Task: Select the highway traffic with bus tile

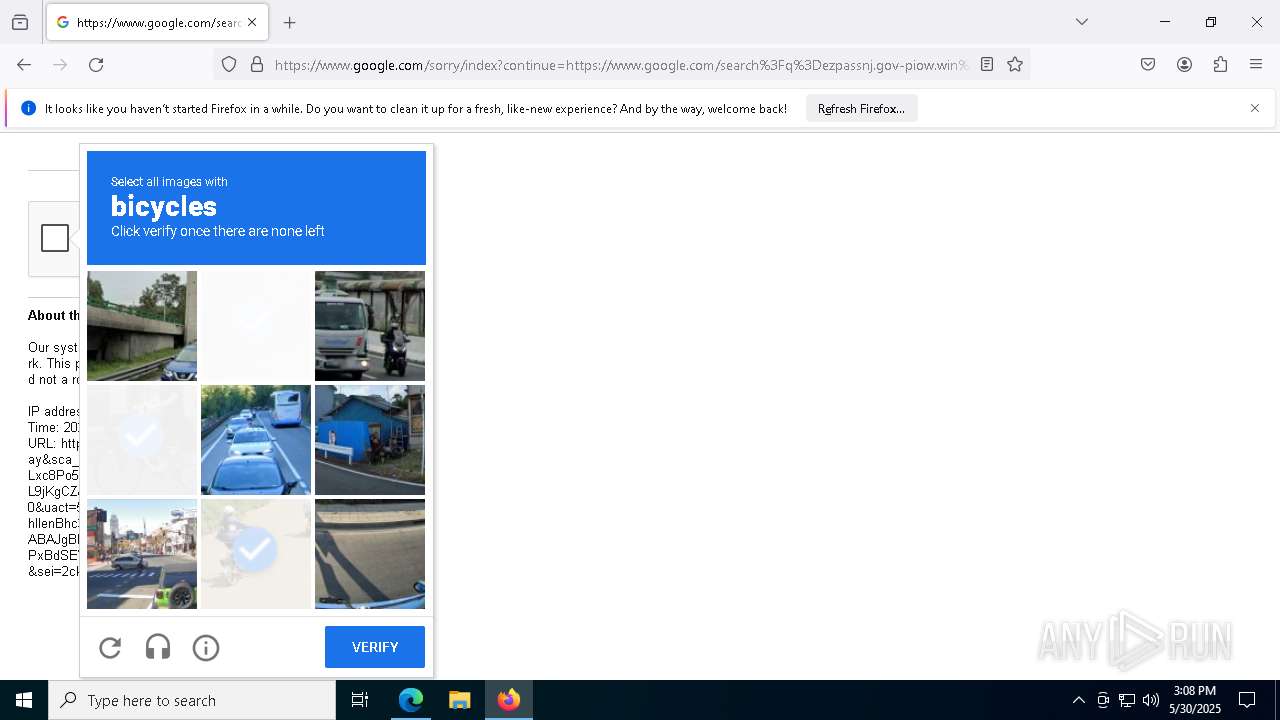Action: click(x=256, y=440)
